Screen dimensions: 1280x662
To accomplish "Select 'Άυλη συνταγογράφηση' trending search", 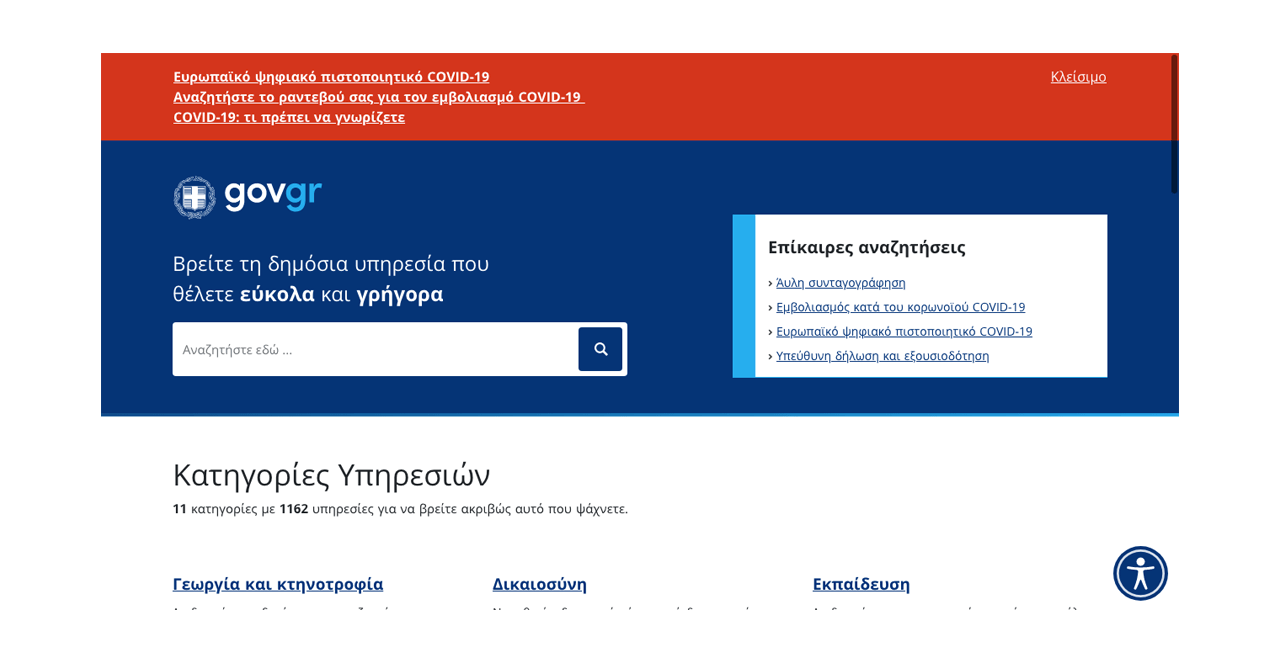I will [840, 283].
